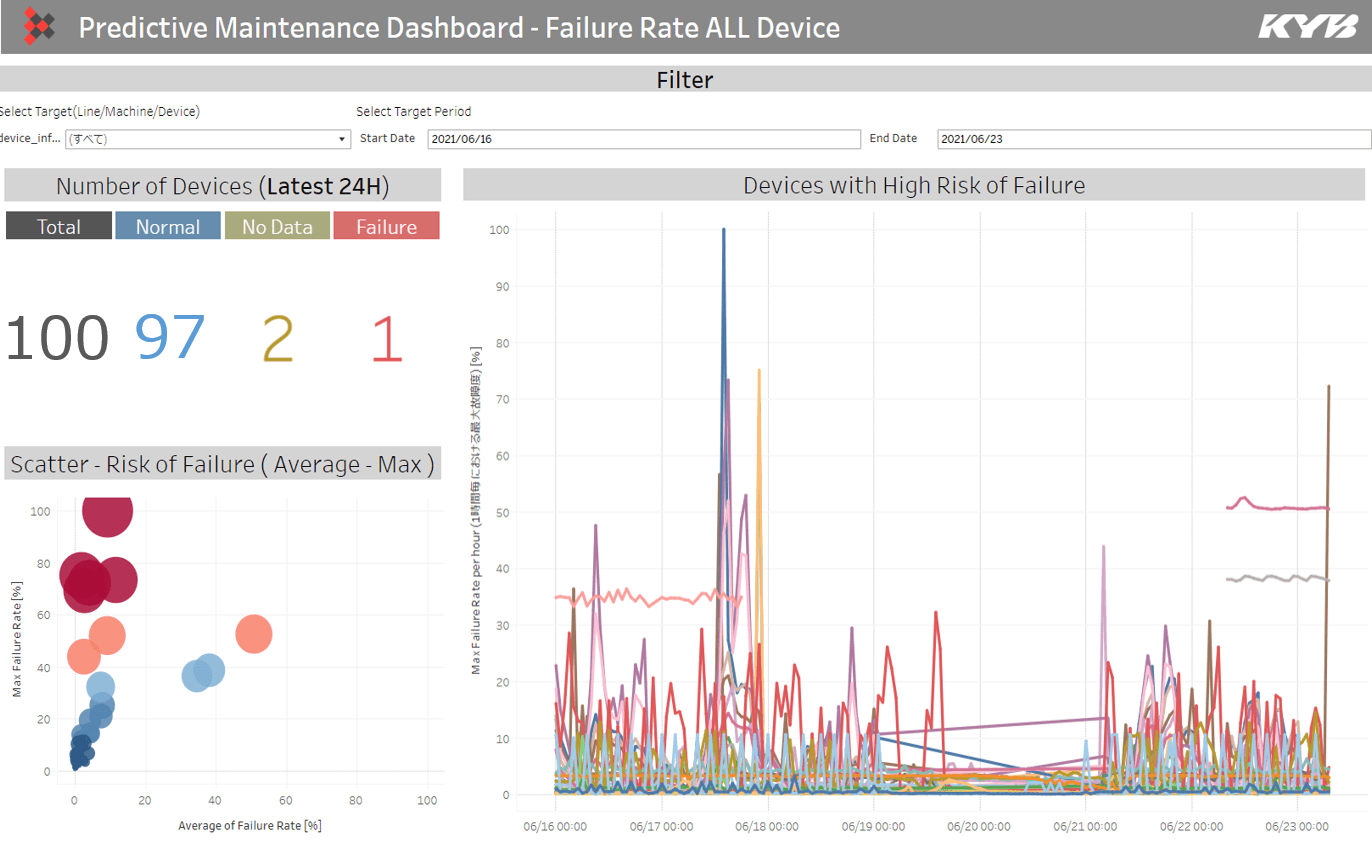
Task: Click the failure device count 1
Action: point(386,340)
